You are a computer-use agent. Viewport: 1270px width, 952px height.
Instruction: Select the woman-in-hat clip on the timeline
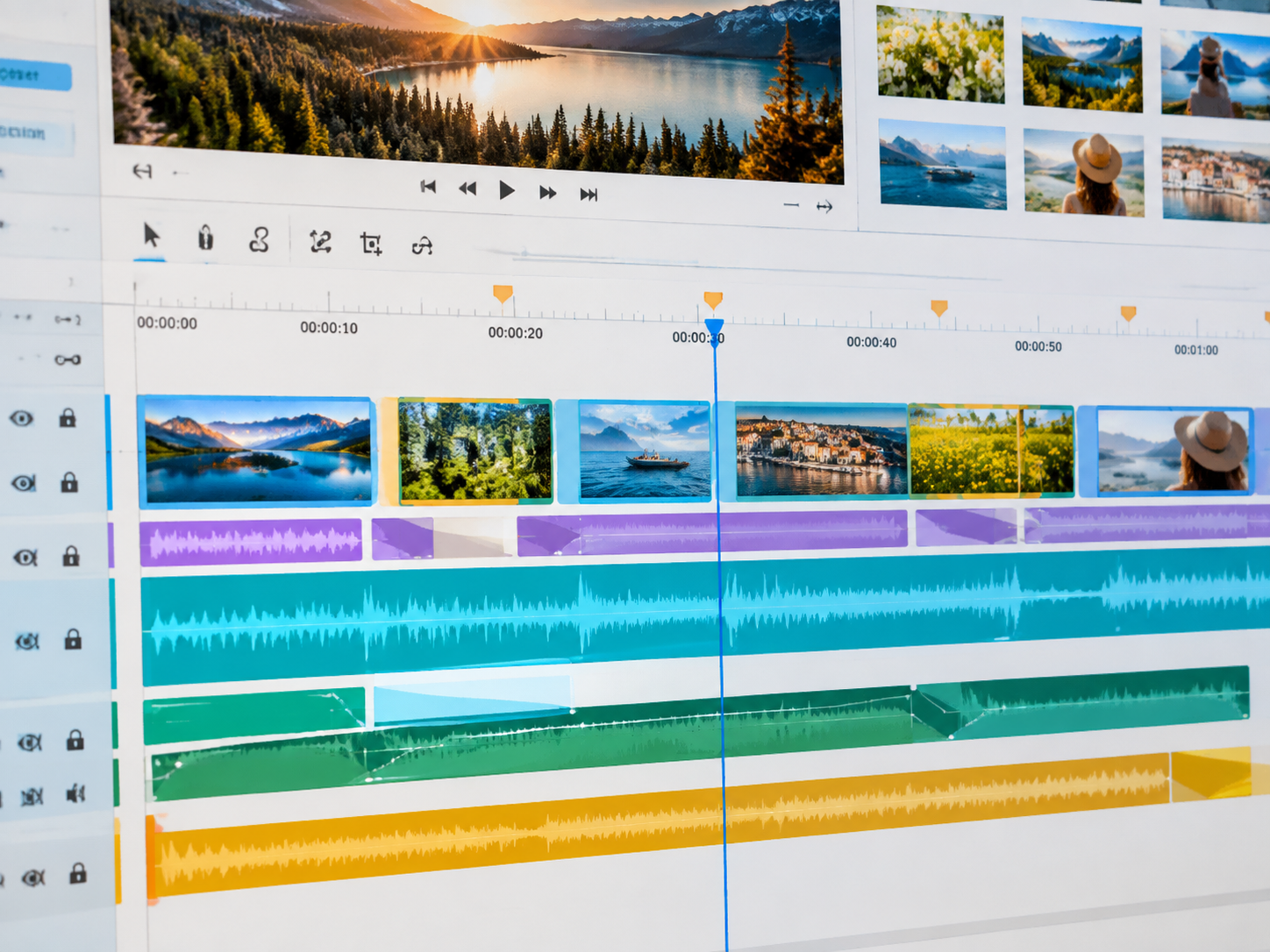1174,451
